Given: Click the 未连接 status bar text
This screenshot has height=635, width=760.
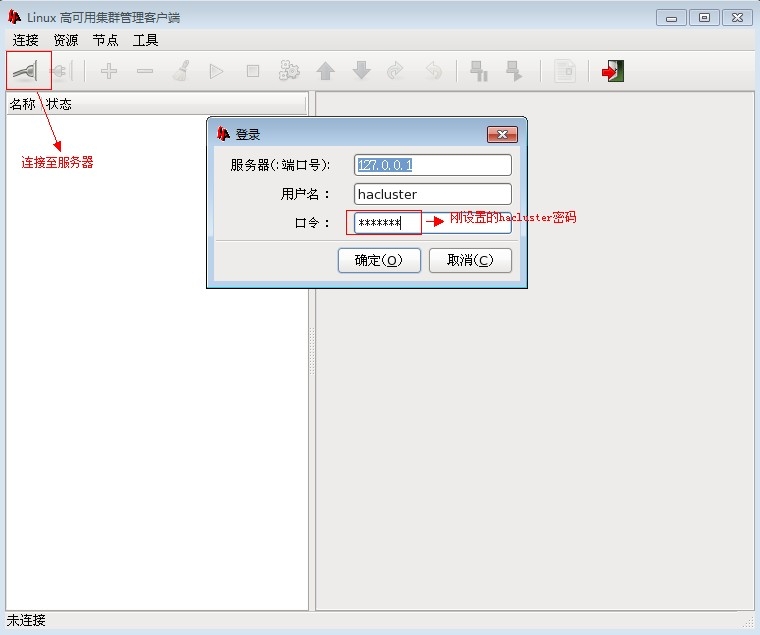Looking at the screenshot, I should click(26, 620).
